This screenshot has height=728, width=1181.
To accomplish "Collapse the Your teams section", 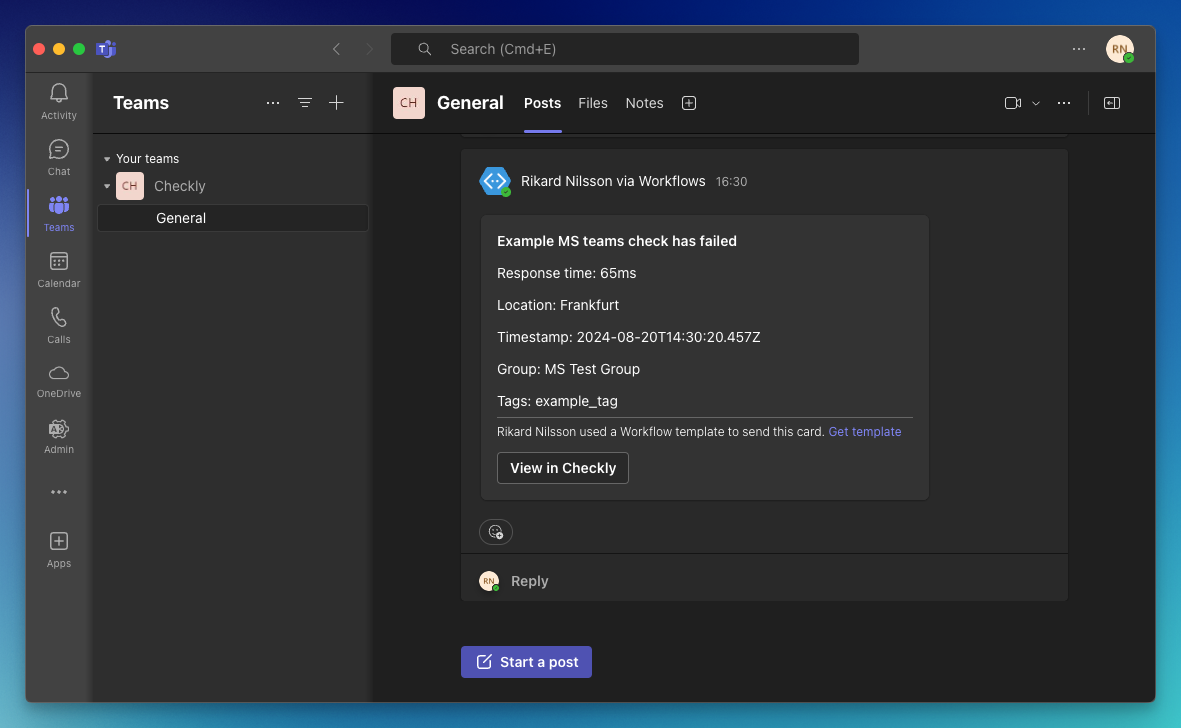I will point(107,159).
